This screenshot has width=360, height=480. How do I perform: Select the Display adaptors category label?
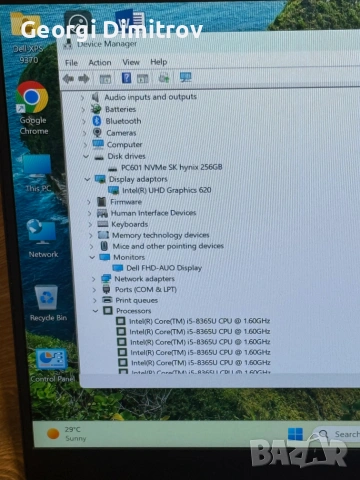point(138,179)
